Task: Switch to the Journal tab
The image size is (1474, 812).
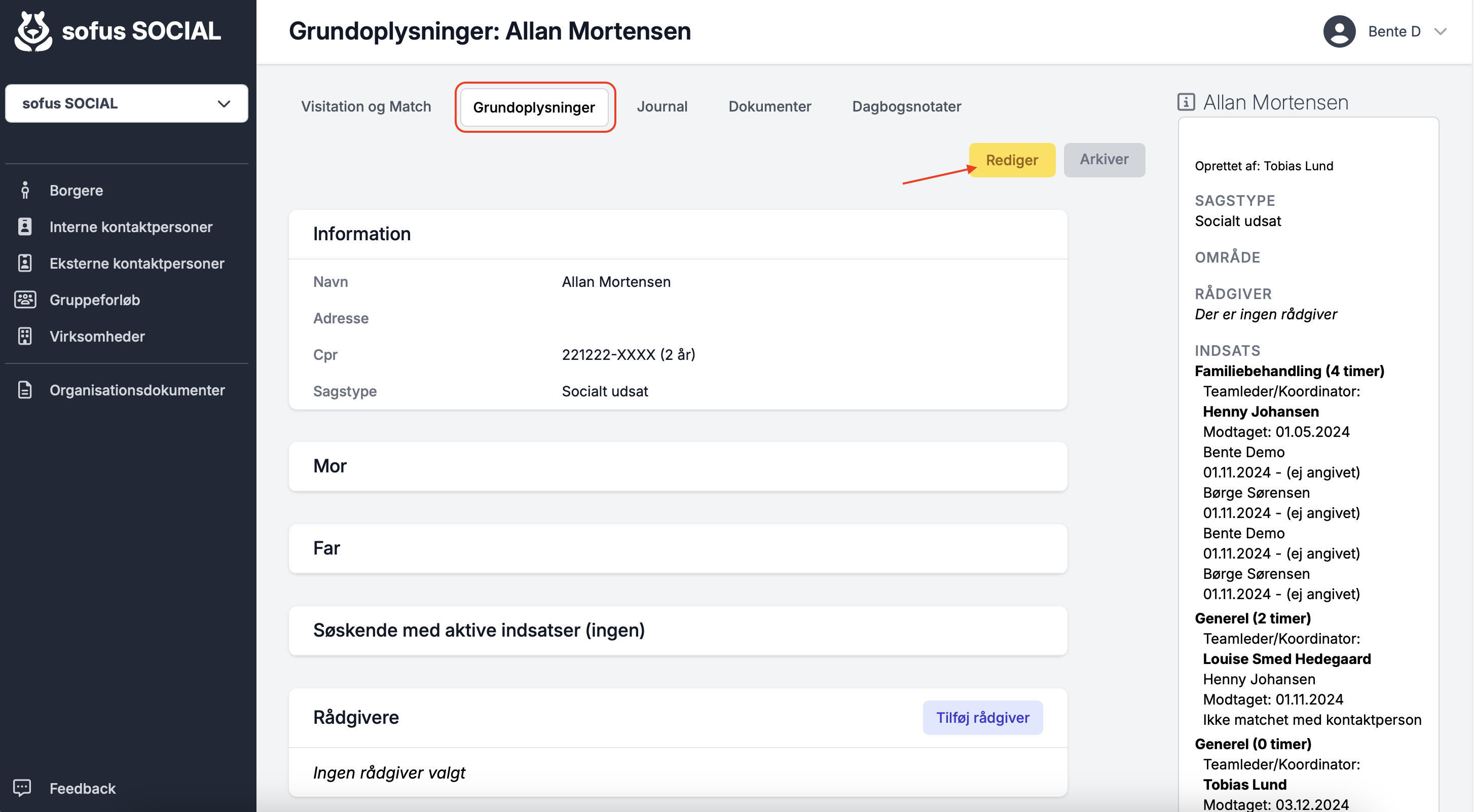Action: [x=662, y=106]
